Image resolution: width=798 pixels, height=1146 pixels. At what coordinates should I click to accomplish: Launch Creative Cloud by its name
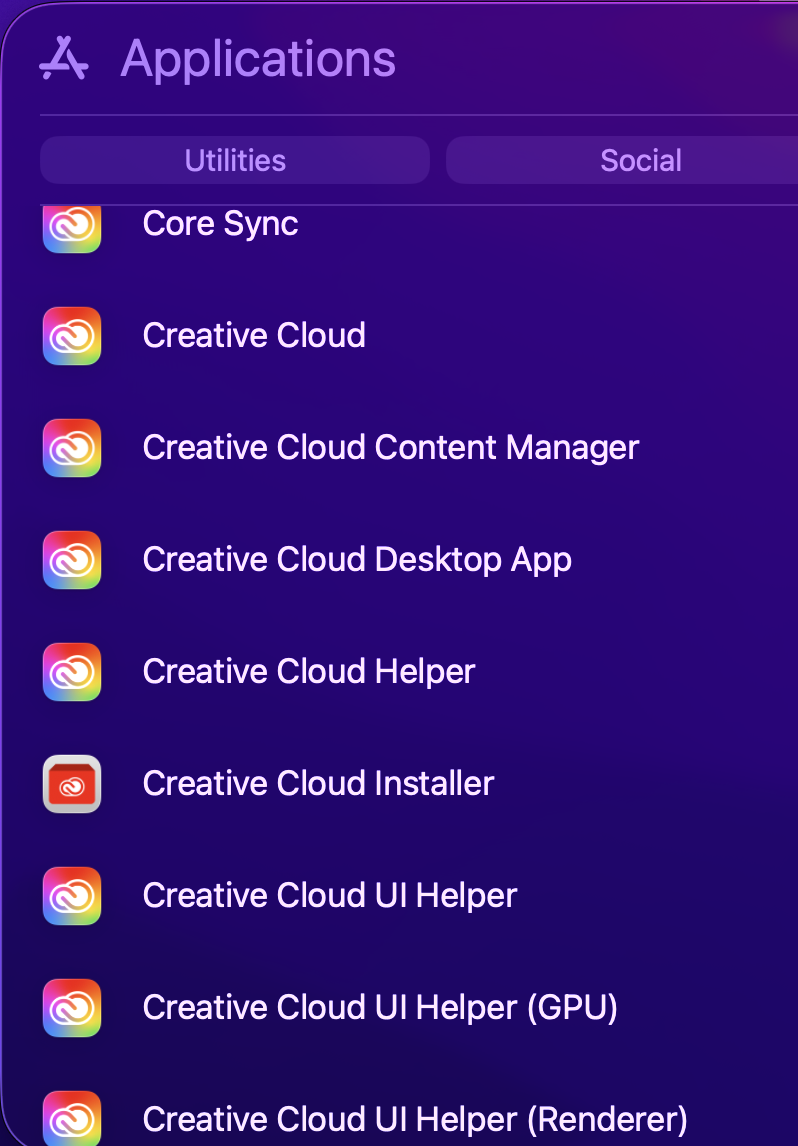[254, 335]
